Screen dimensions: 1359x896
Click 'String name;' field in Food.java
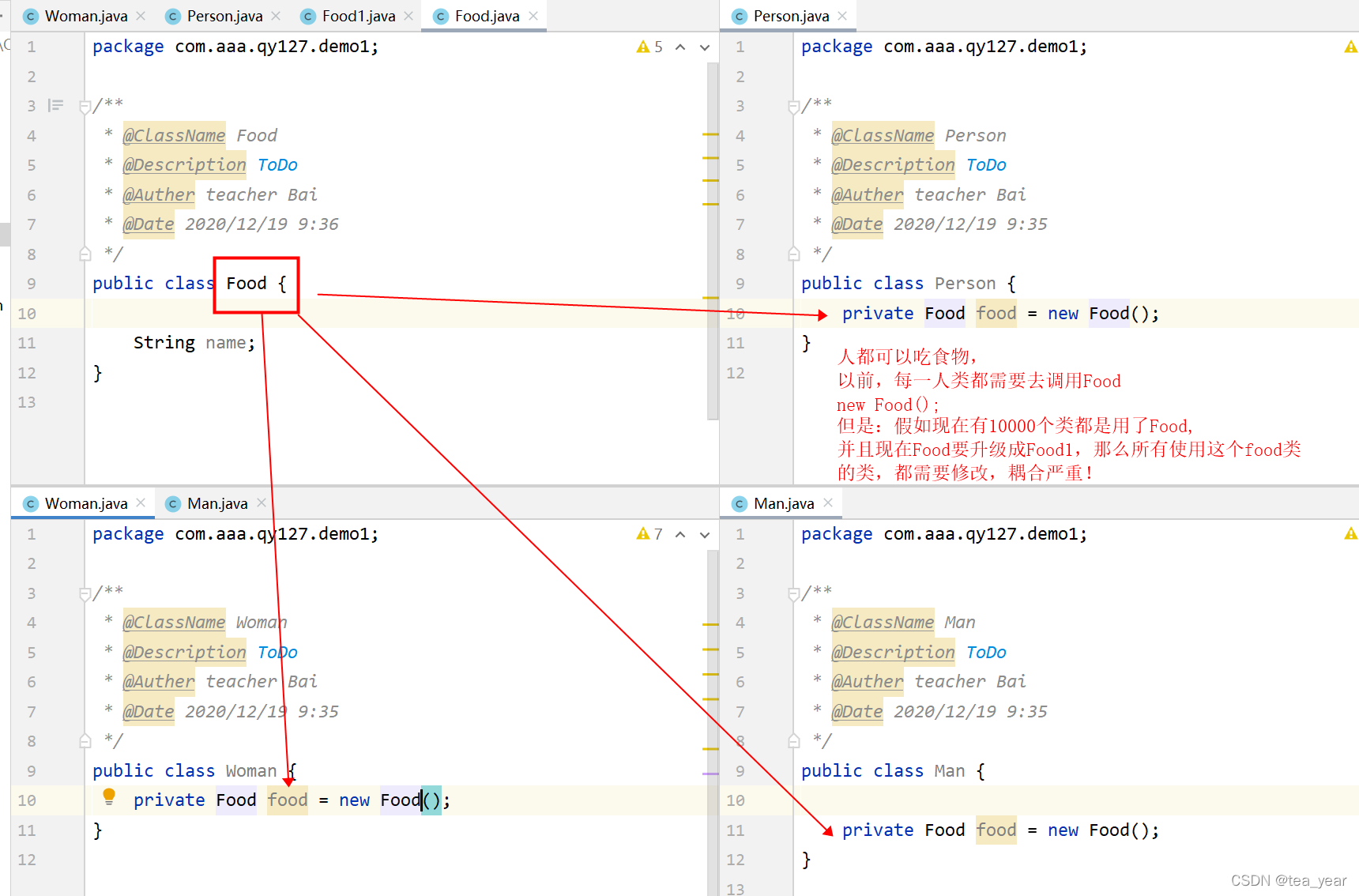coord(194,343)
